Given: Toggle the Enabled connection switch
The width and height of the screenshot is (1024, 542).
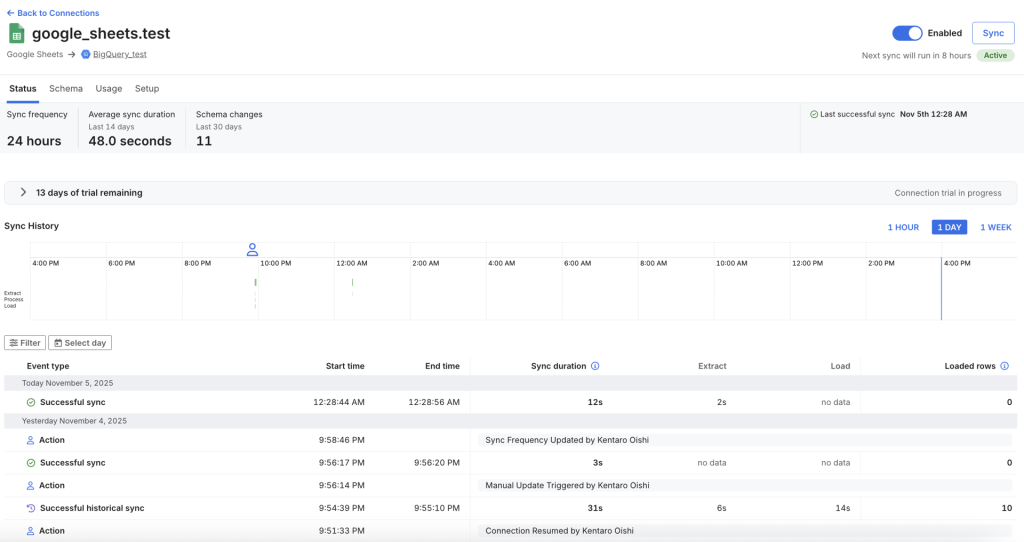Looking at the screenshot, I should (x=907, y=33).
